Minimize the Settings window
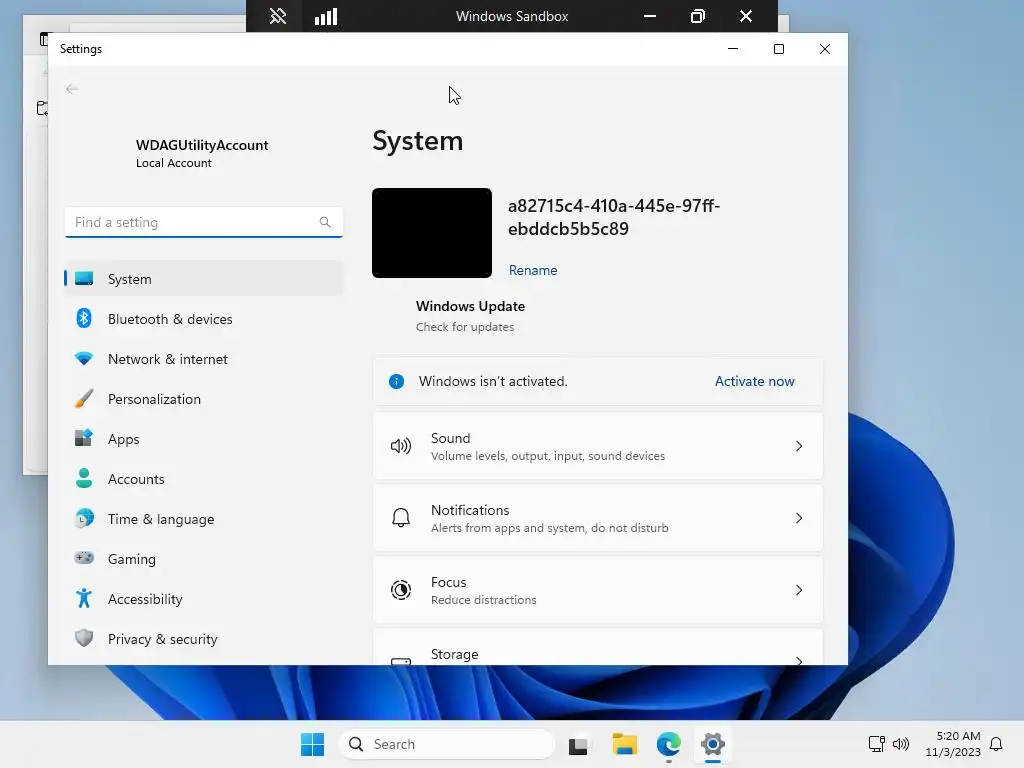 click(x=733, y=49)
